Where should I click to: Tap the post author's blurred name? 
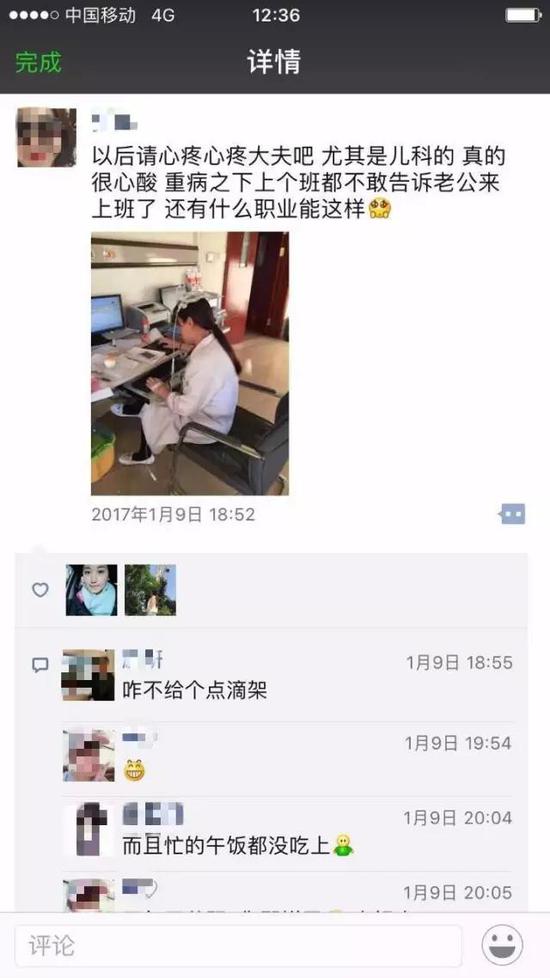point(115,119)
